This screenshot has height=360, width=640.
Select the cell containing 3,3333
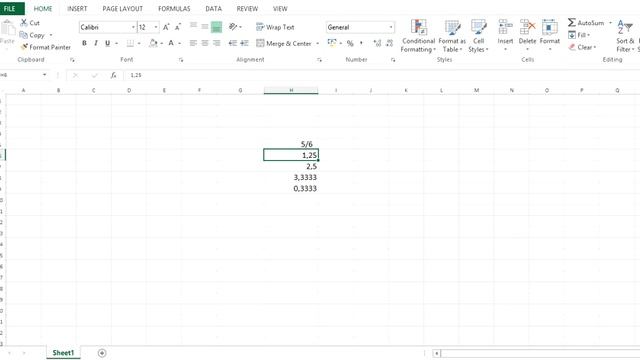(x=291, y=177)
